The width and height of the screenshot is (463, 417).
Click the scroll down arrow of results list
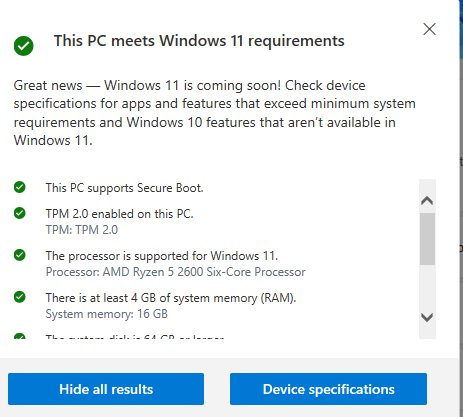click(x=427, y=317)
